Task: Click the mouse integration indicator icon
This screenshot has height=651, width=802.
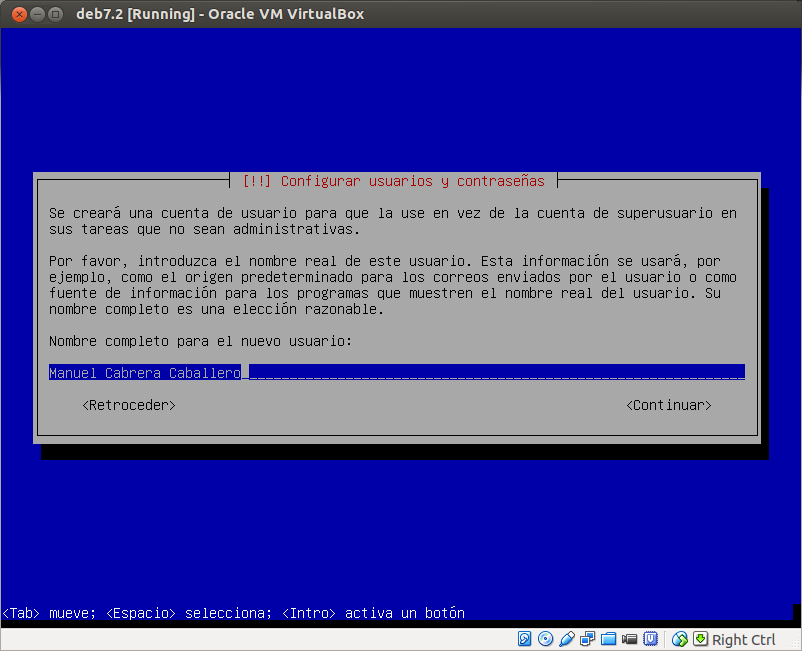Action: (678, 638)
